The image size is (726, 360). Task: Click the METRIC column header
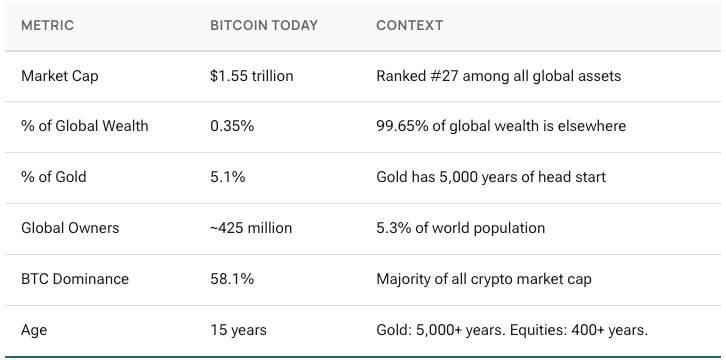click(47, 25)
